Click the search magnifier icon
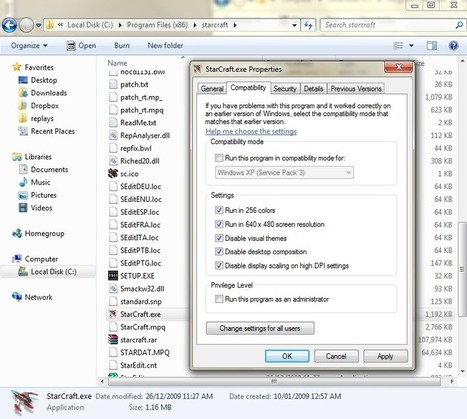The height and width of the screenshot is (419, 467). 459,25
